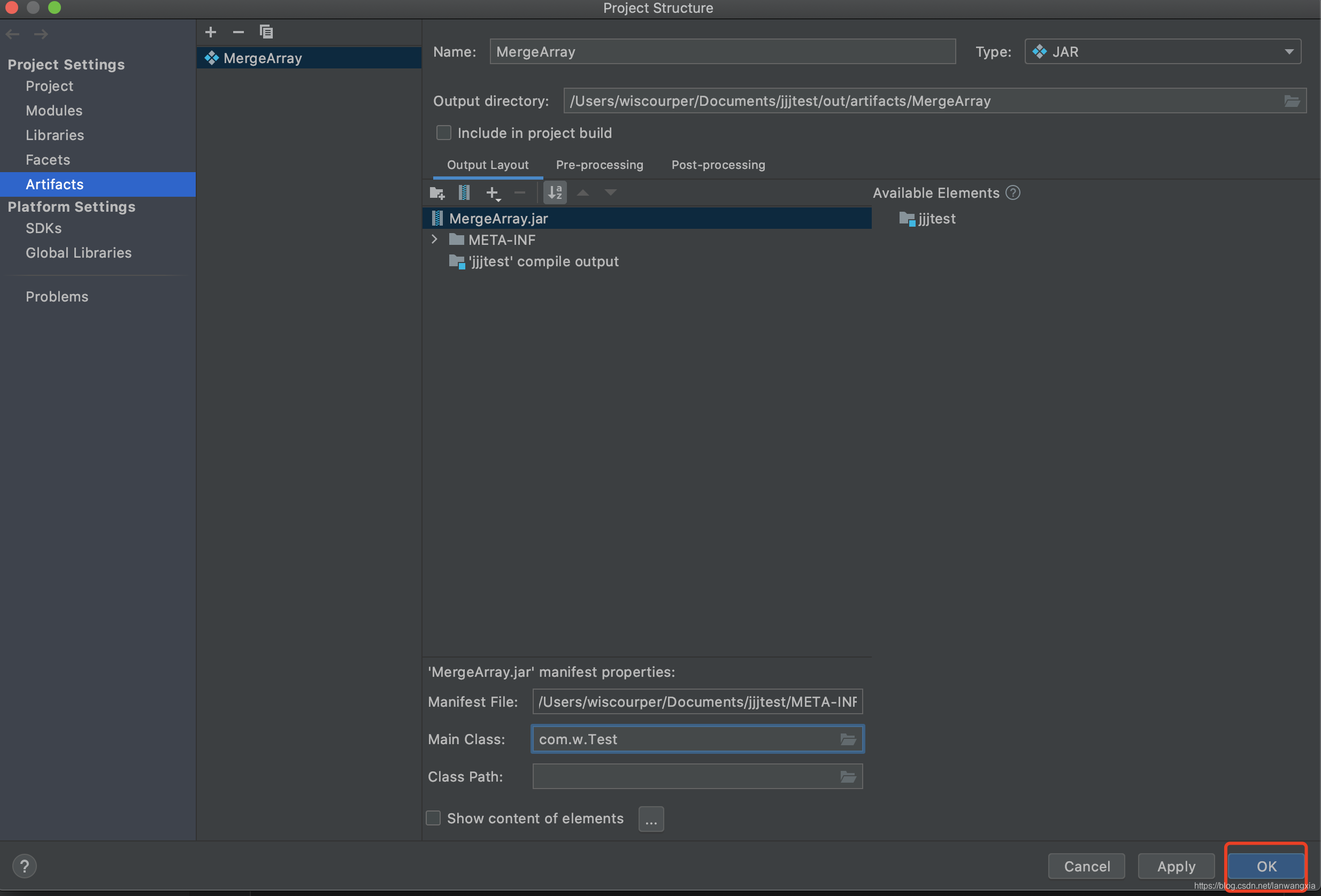This screenshot has width=1321, height=896.
Task: Expand the META-INF folder node
Action: 434,240
